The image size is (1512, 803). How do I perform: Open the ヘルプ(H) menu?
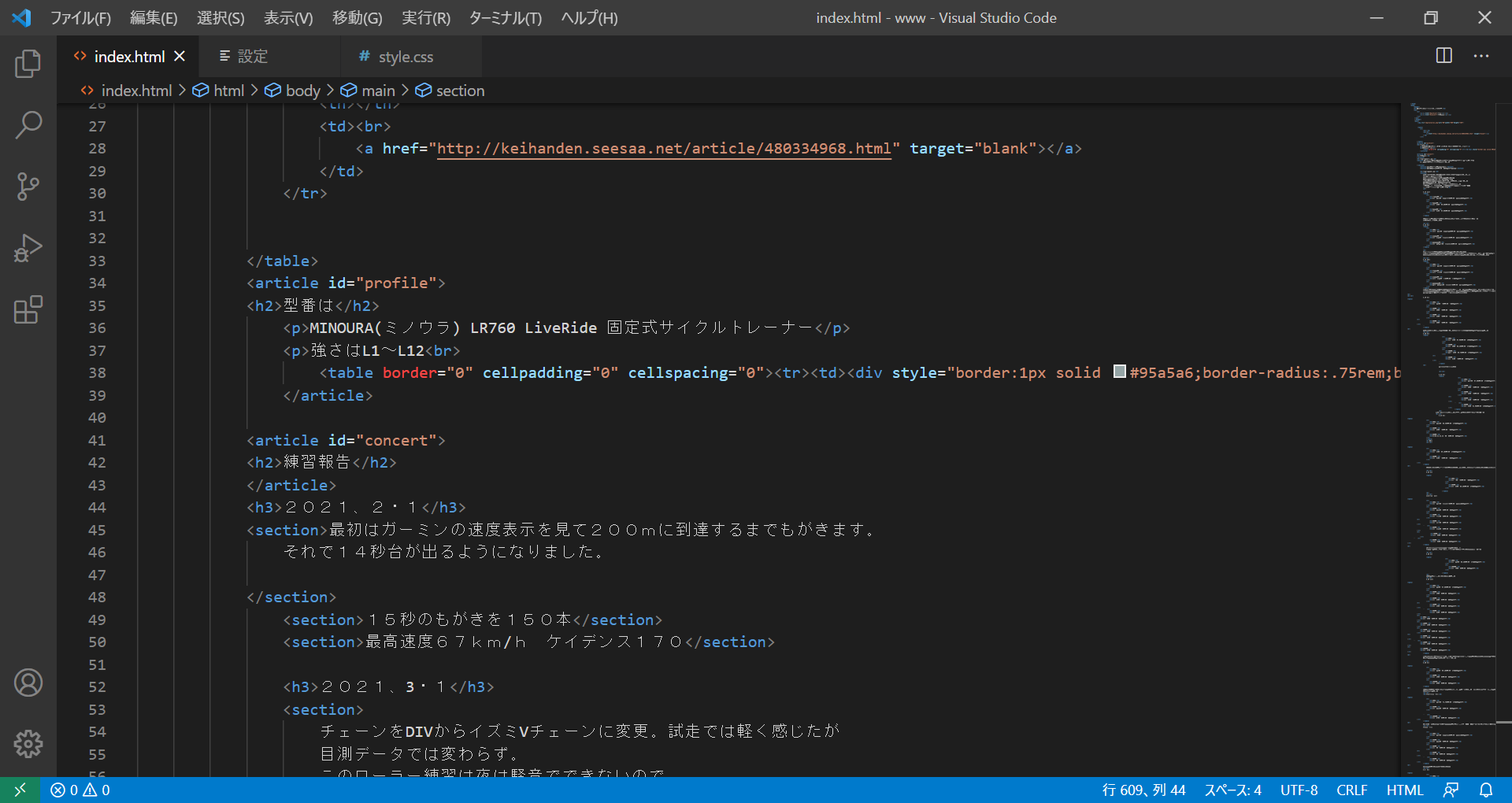point(589,17)
